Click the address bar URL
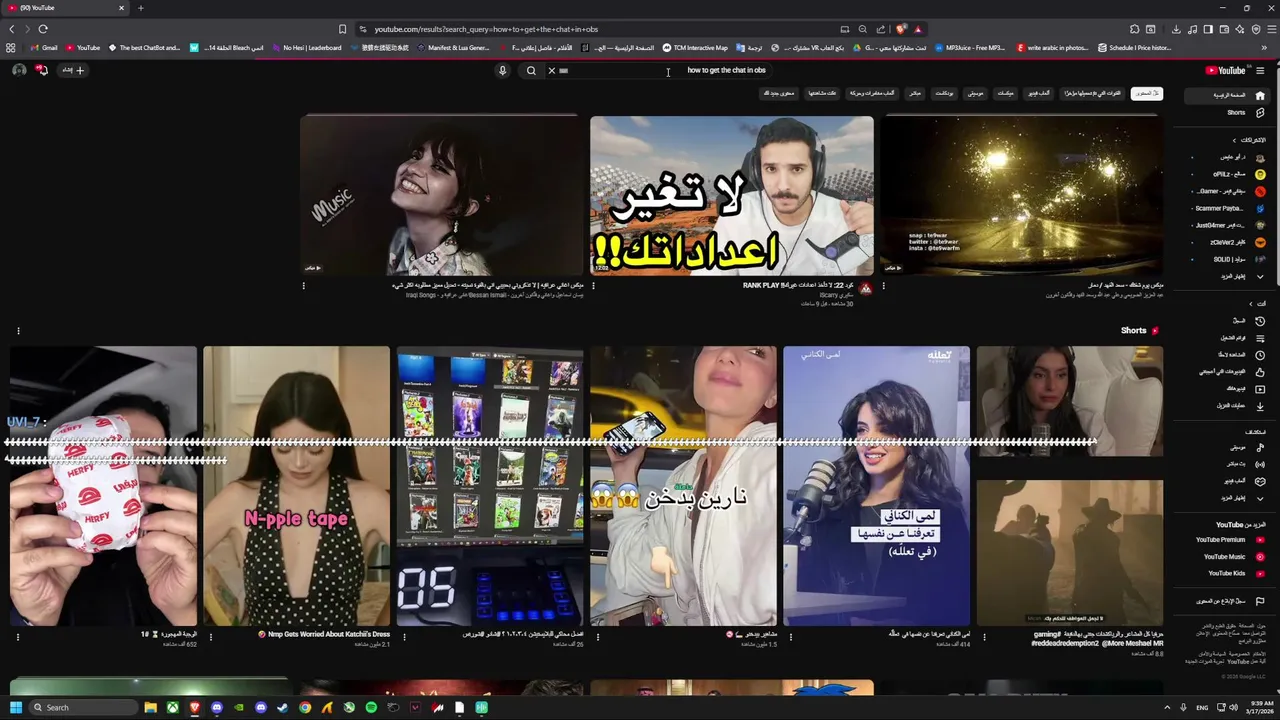Viewport: 1280px width, 720px height. (x=486, y=29)
